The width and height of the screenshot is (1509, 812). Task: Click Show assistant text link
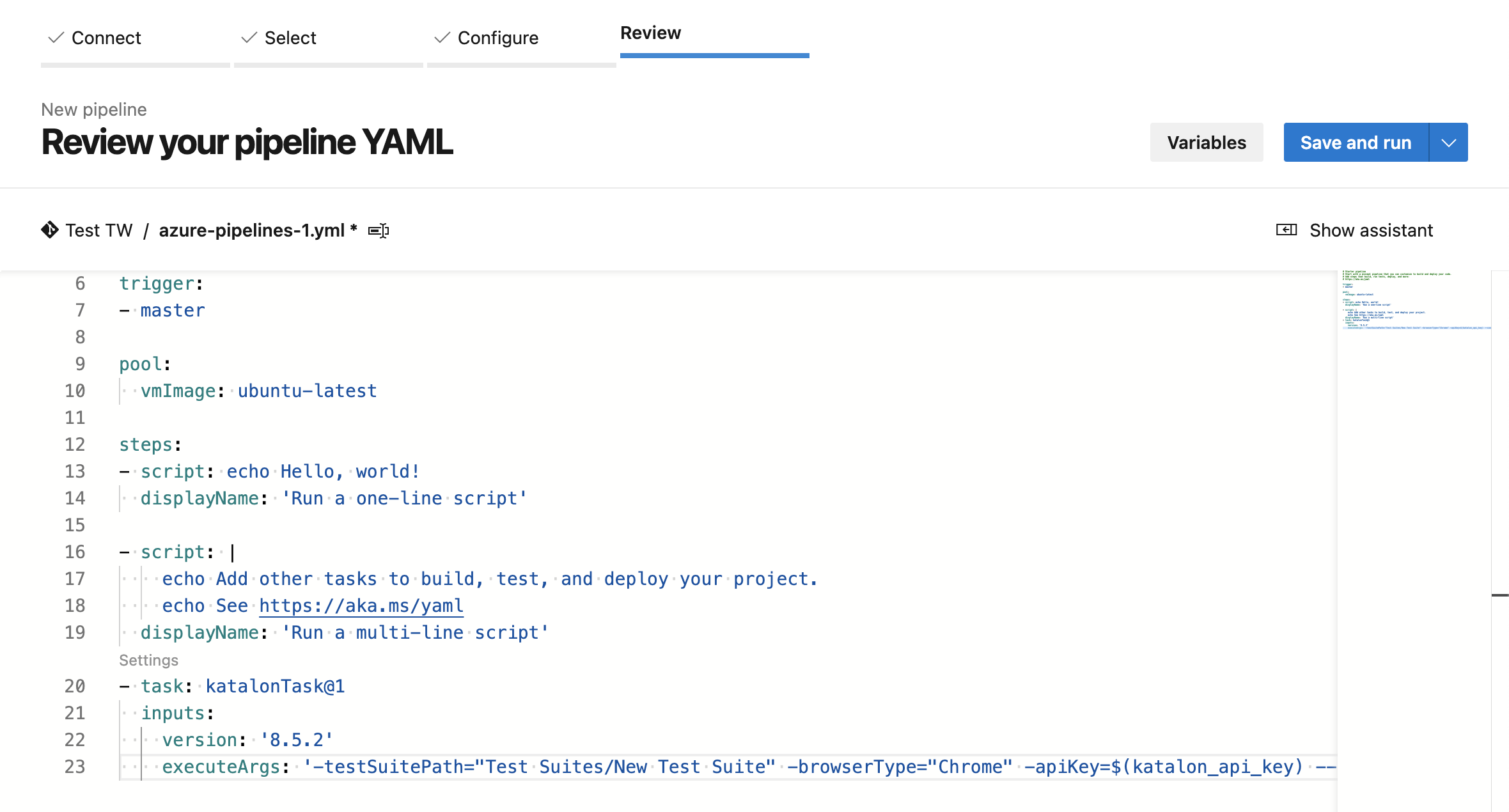click(x=1371, y=230)
